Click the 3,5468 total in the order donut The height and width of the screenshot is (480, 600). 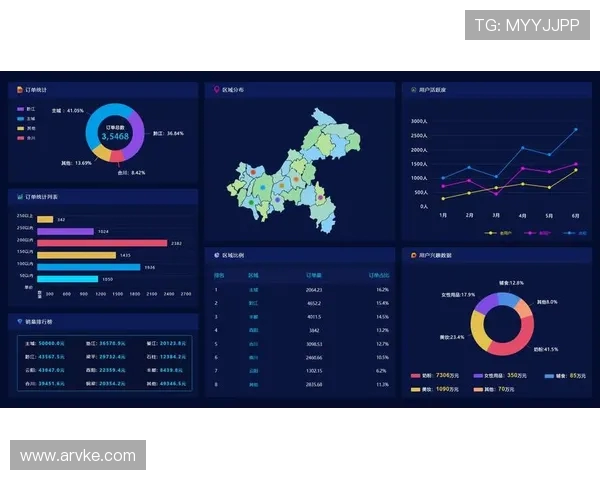pyautogui.click(x=114, y=137)
